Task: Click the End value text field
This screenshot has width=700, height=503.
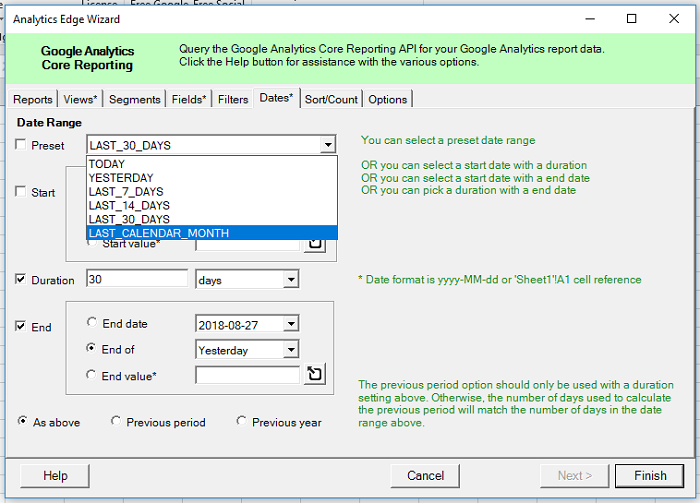Action: (x=247, y=375)
